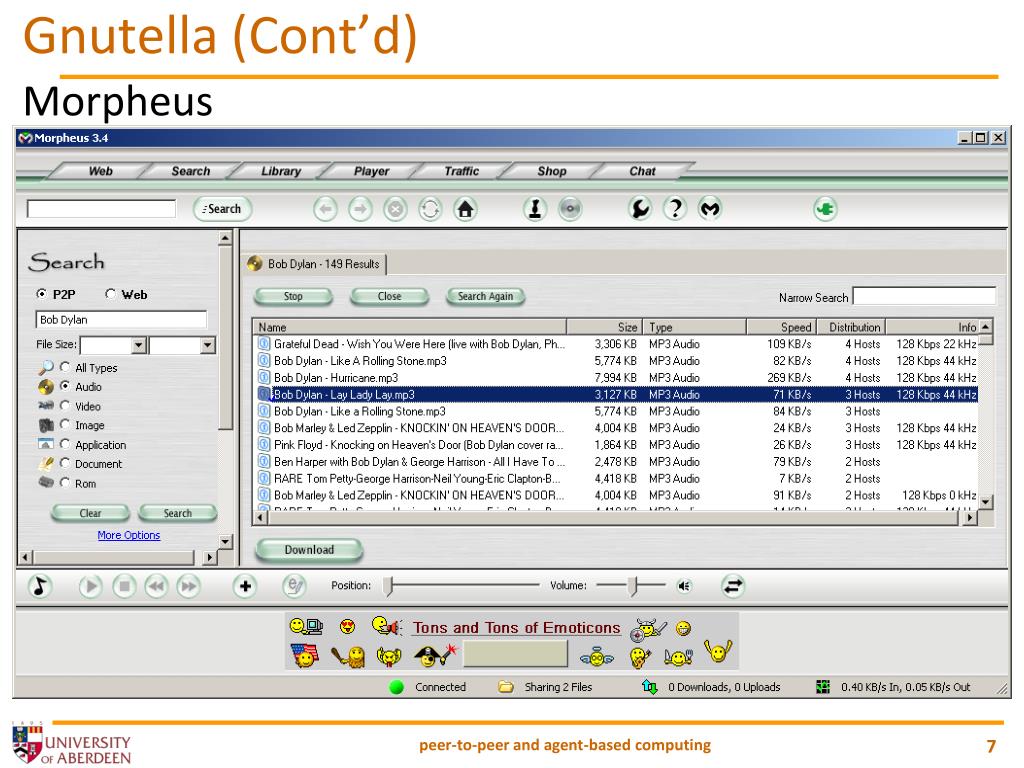1024x768 pixels.
Task: Open the Web tab
Action: (x=101, y=171)
